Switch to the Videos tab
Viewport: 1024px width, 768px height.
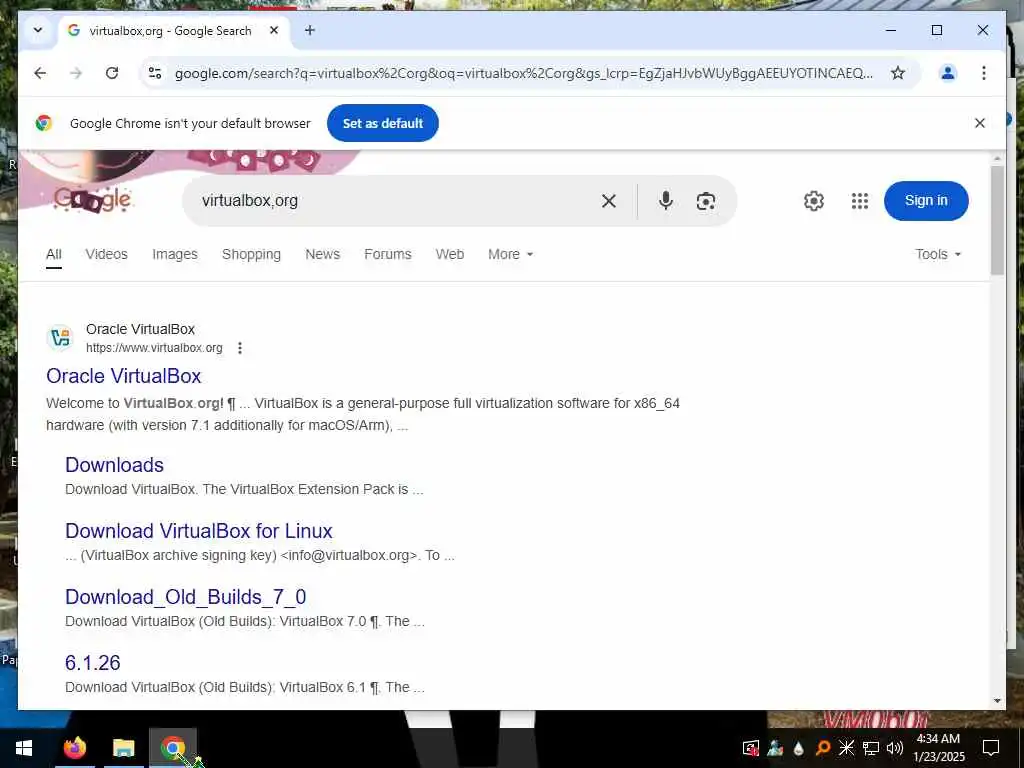(x=106, y=254)
